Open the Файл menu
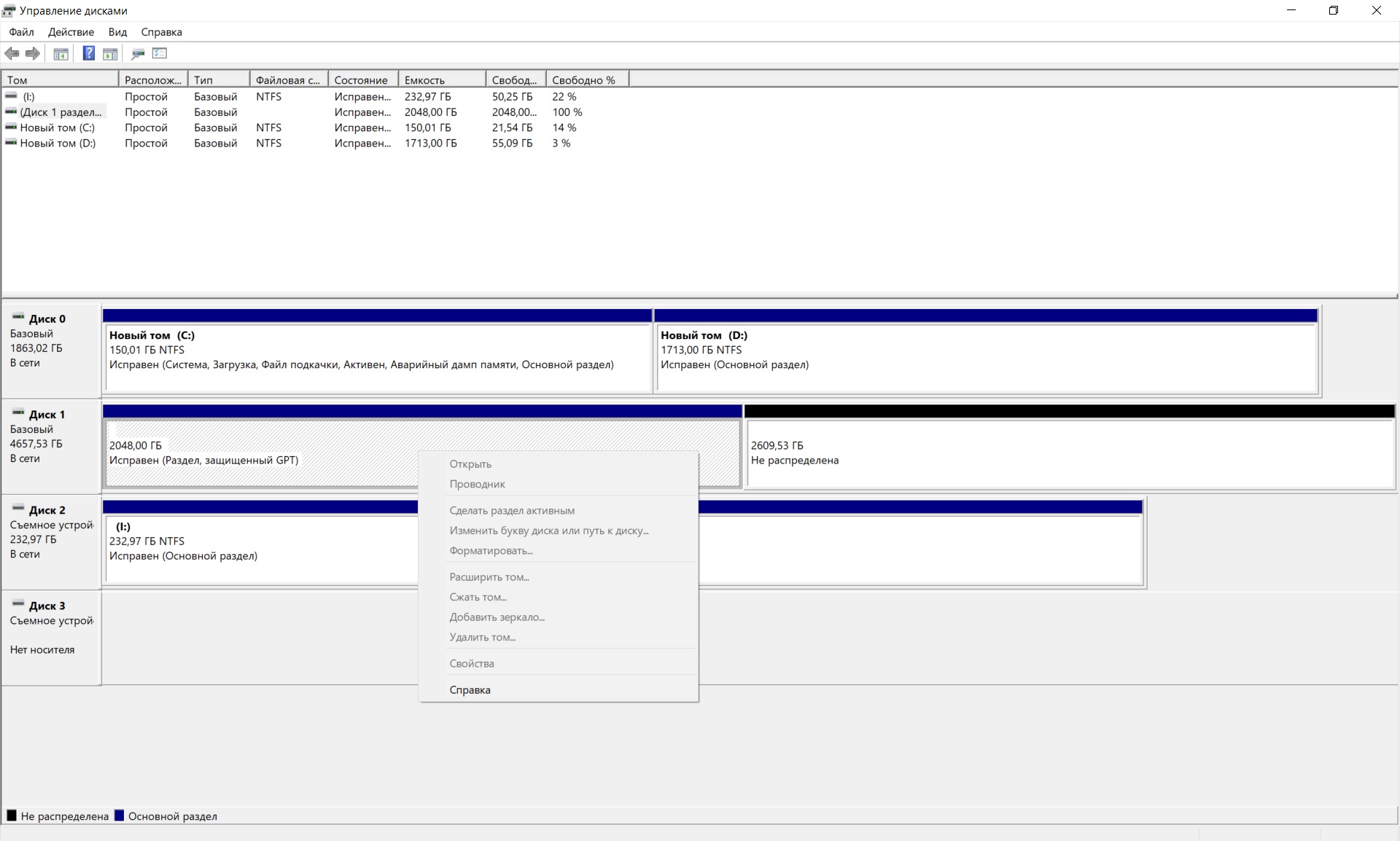 (x=22, y=32)
